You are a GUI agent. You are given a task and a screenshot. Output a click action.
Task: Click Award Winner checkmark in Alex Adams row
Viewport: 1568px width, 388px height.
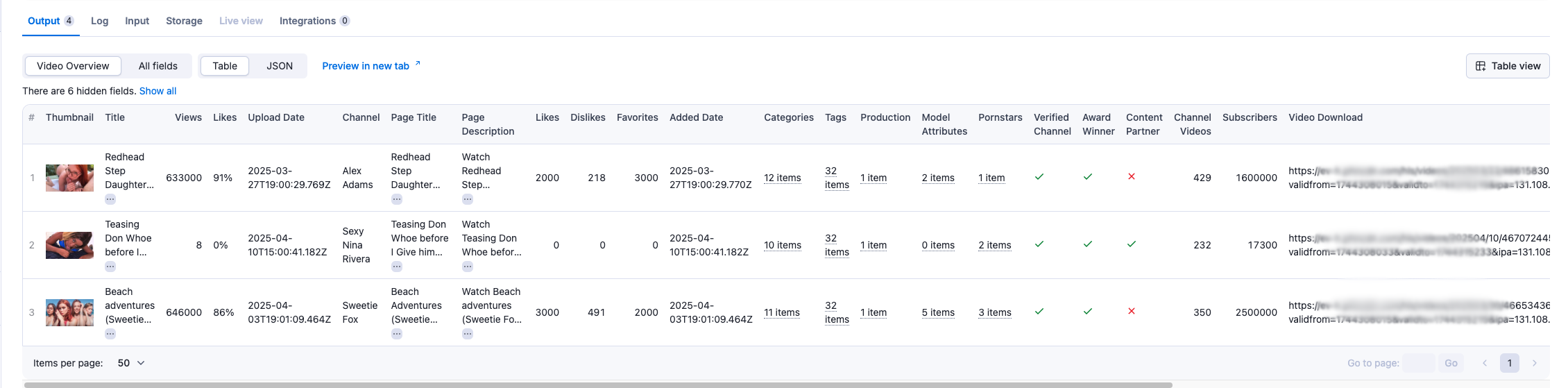pyautogui.click(x=1088, y=177)
